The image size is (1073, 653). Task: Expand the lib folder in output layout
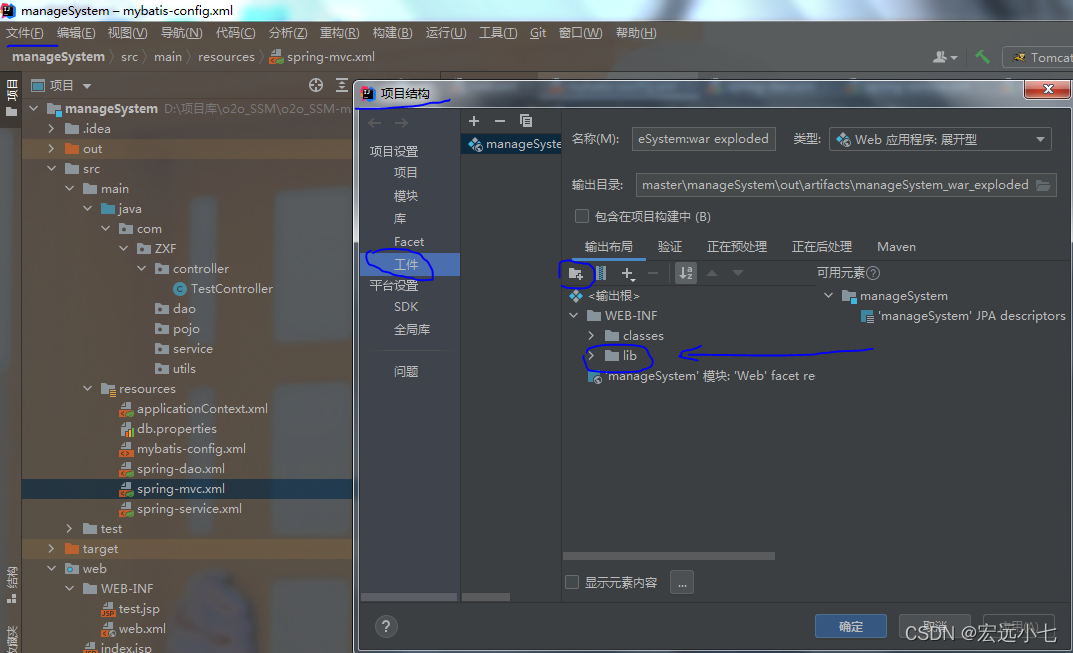tap(591, 356)
